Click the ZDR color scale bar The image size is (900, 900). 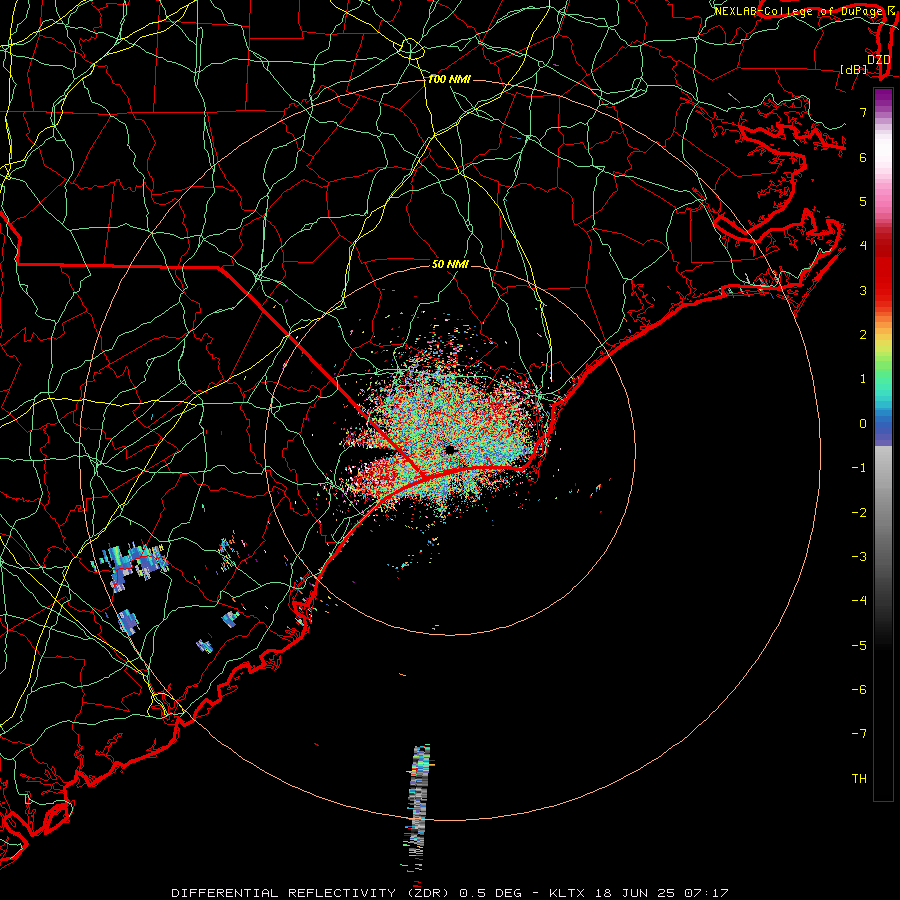click(883, 444)
